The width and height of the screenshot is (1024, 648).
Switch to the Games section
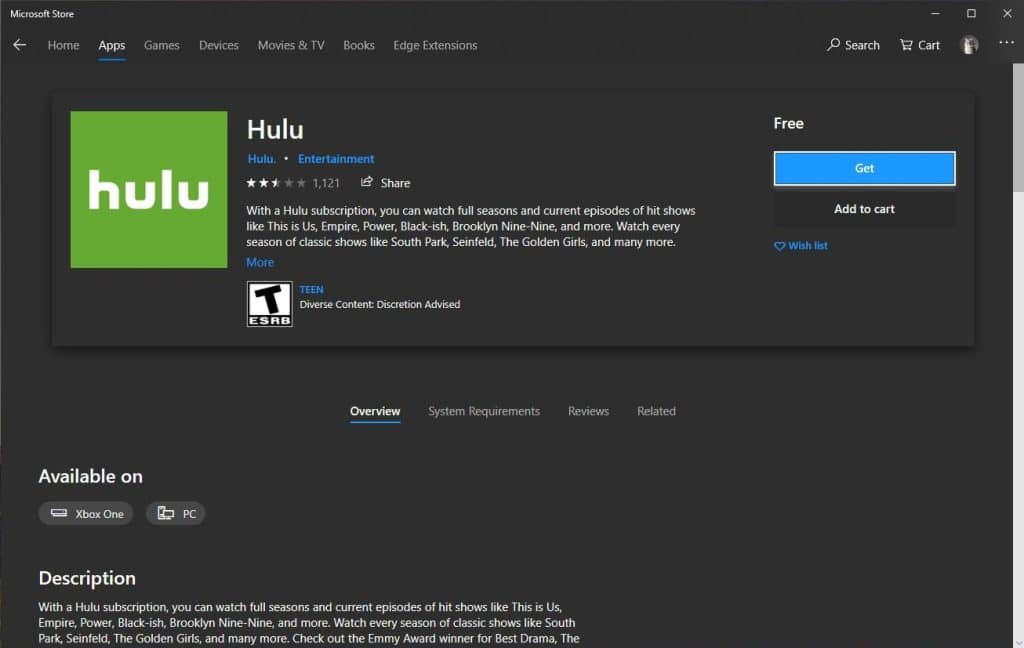pos(161,45)
